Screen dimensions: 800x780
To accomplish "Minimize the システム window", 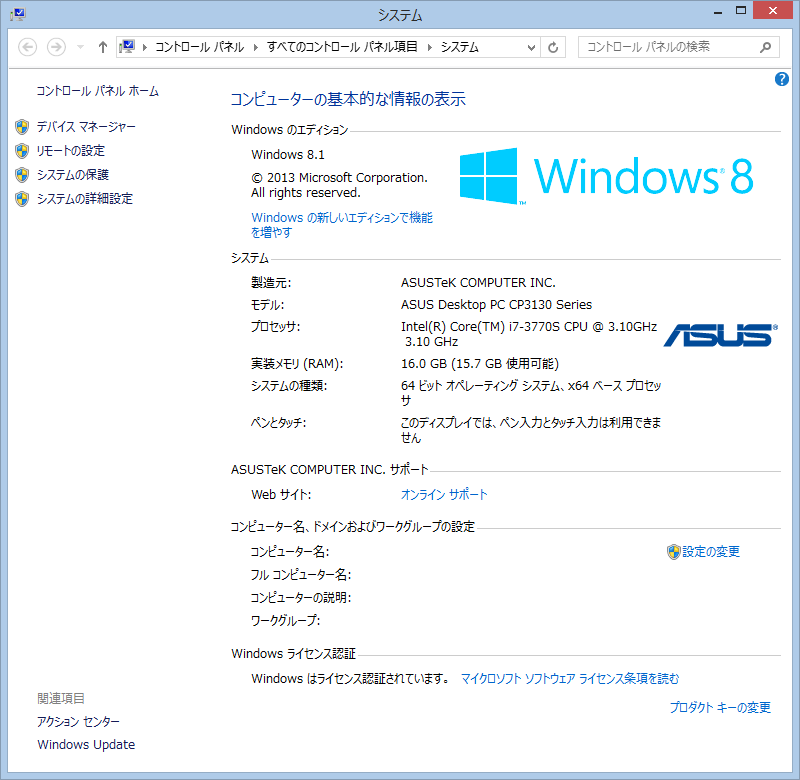I will click(718, 11).
